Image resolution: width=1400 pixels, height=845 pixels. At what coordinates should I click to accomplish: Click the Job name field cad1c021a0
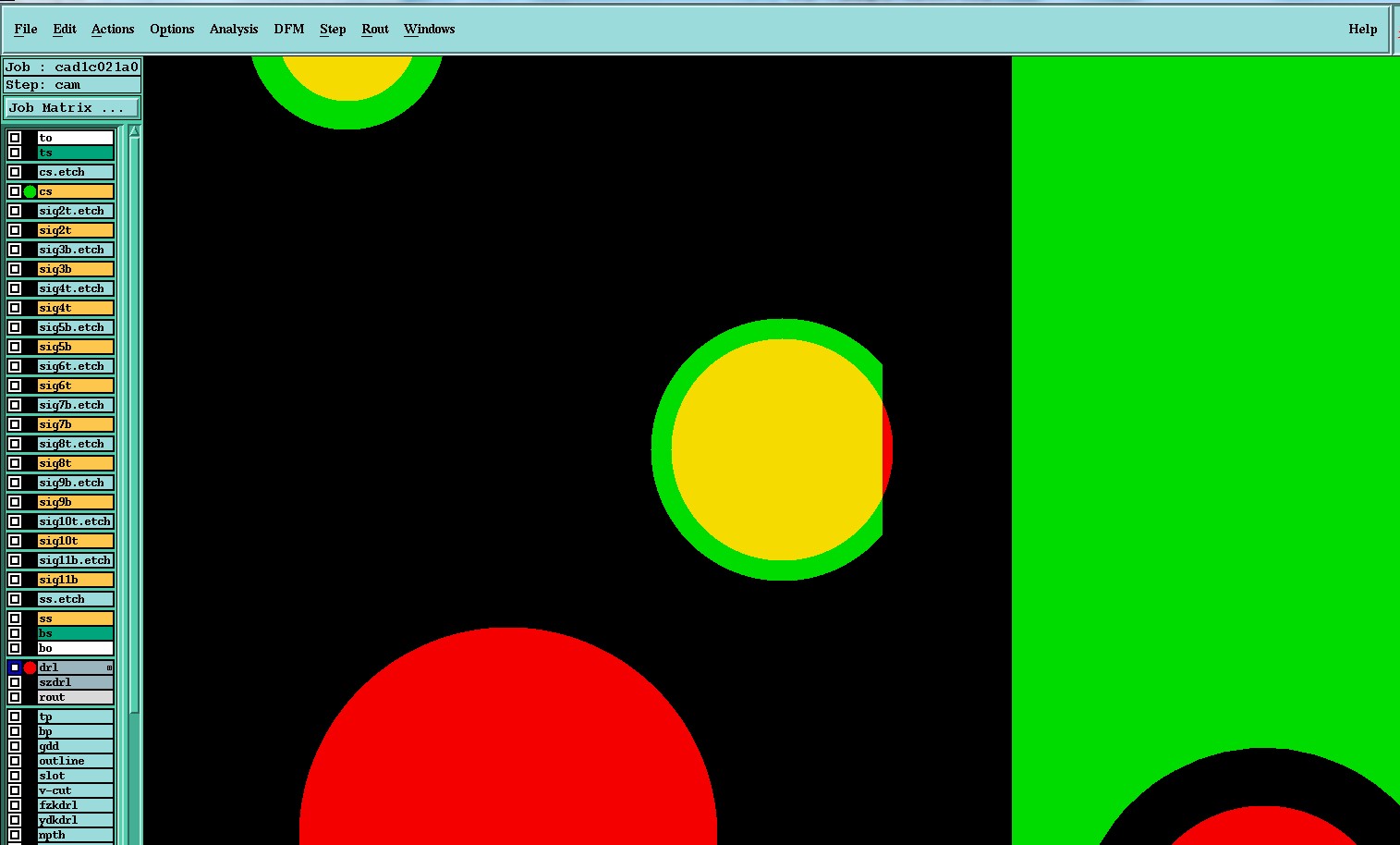click(x=72, y=67)
